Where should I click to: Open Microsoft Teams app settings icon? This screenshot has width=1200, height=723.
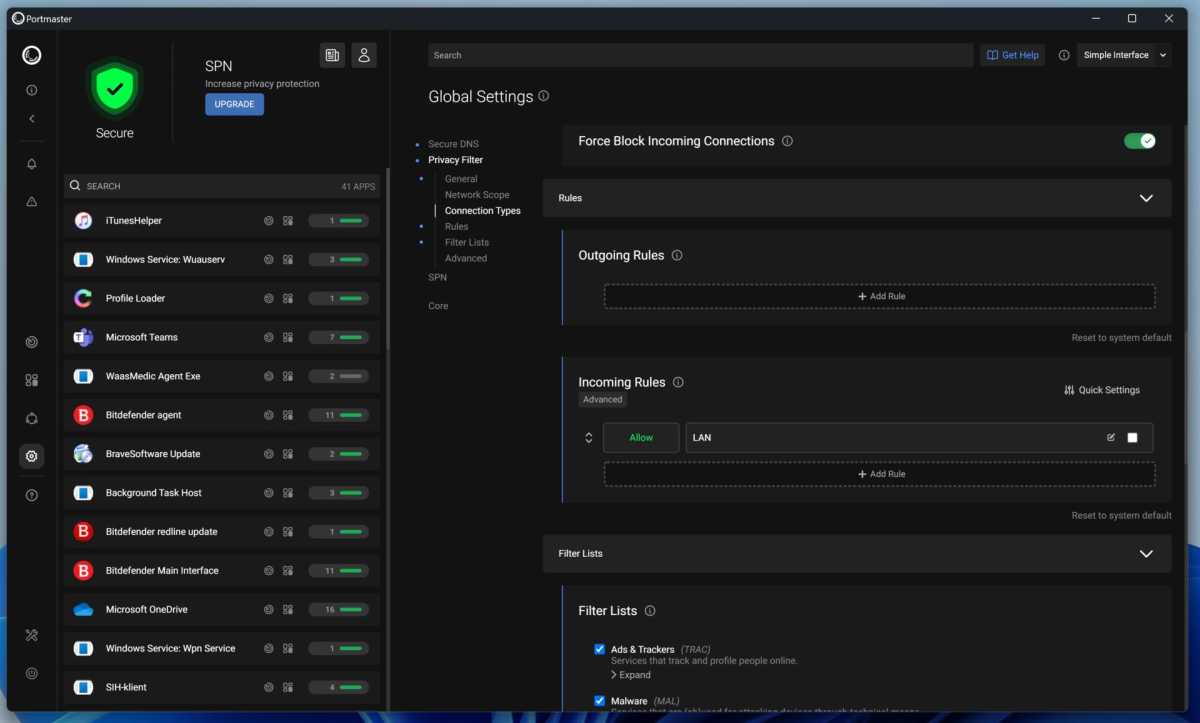[x=288, y=337]
